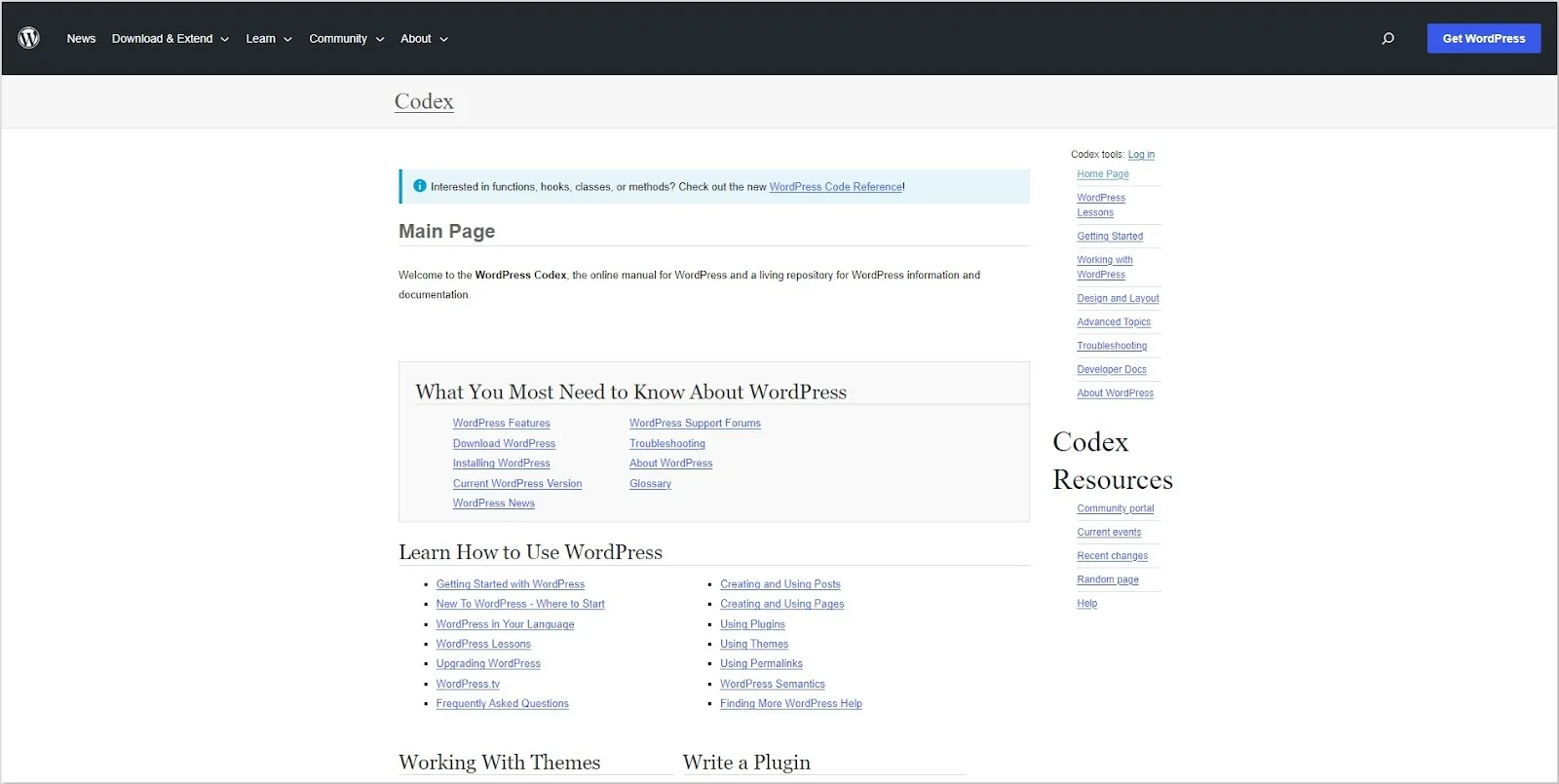Open Recent changes link

tap(1113, 556)
